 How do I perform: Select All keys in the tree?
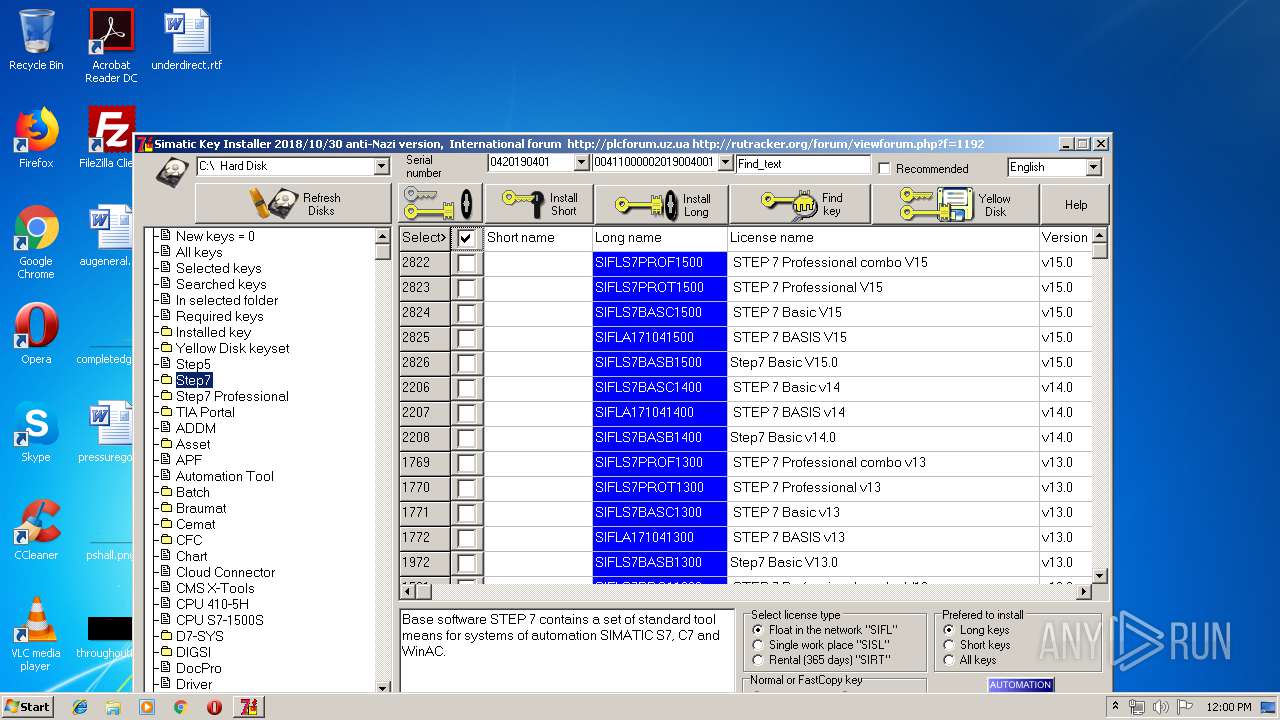[x=199, y=252]
